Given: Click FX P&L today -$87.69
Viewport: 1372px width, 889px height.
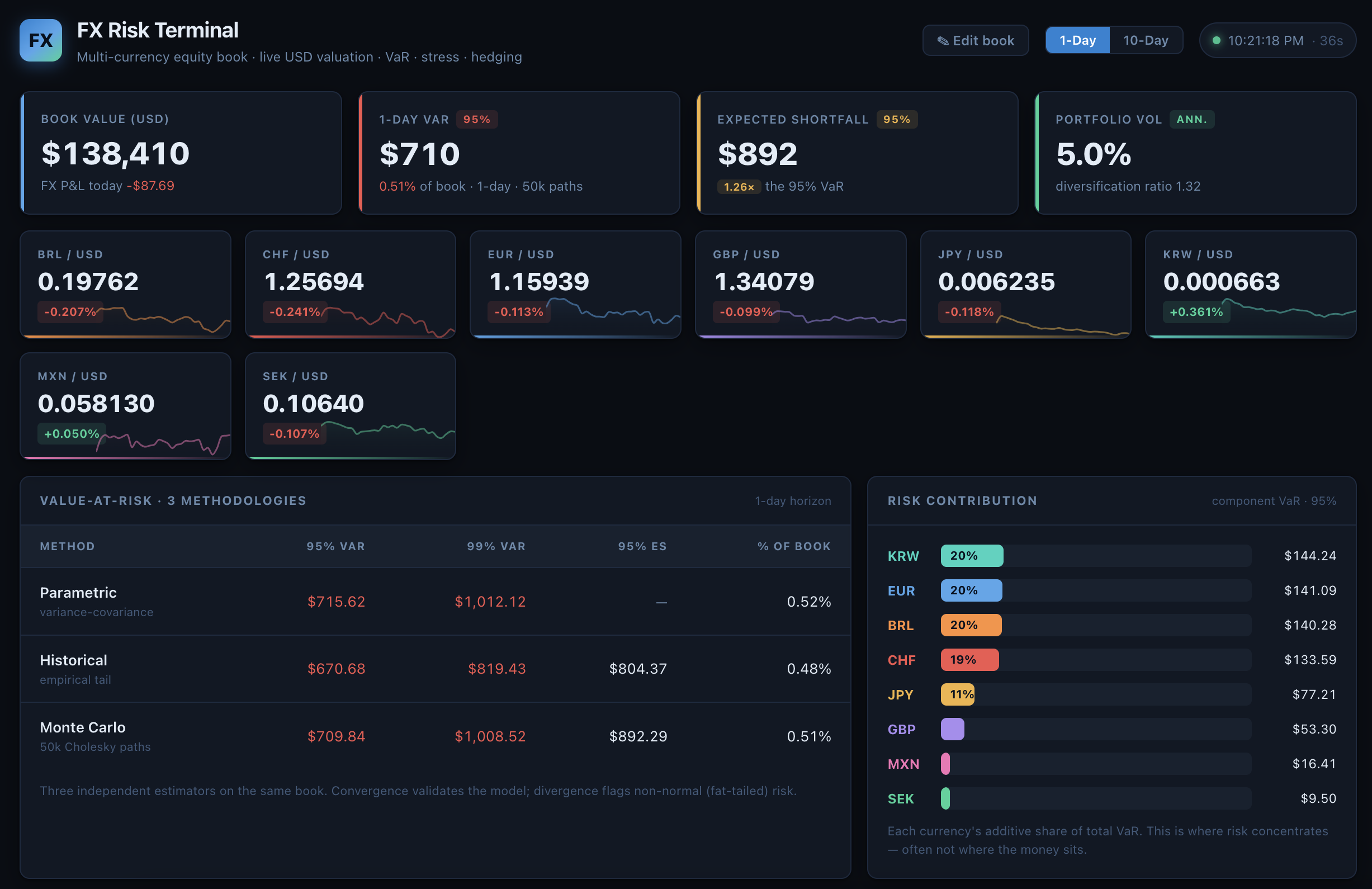Looking at the screenshot, I should coord(107,186).
